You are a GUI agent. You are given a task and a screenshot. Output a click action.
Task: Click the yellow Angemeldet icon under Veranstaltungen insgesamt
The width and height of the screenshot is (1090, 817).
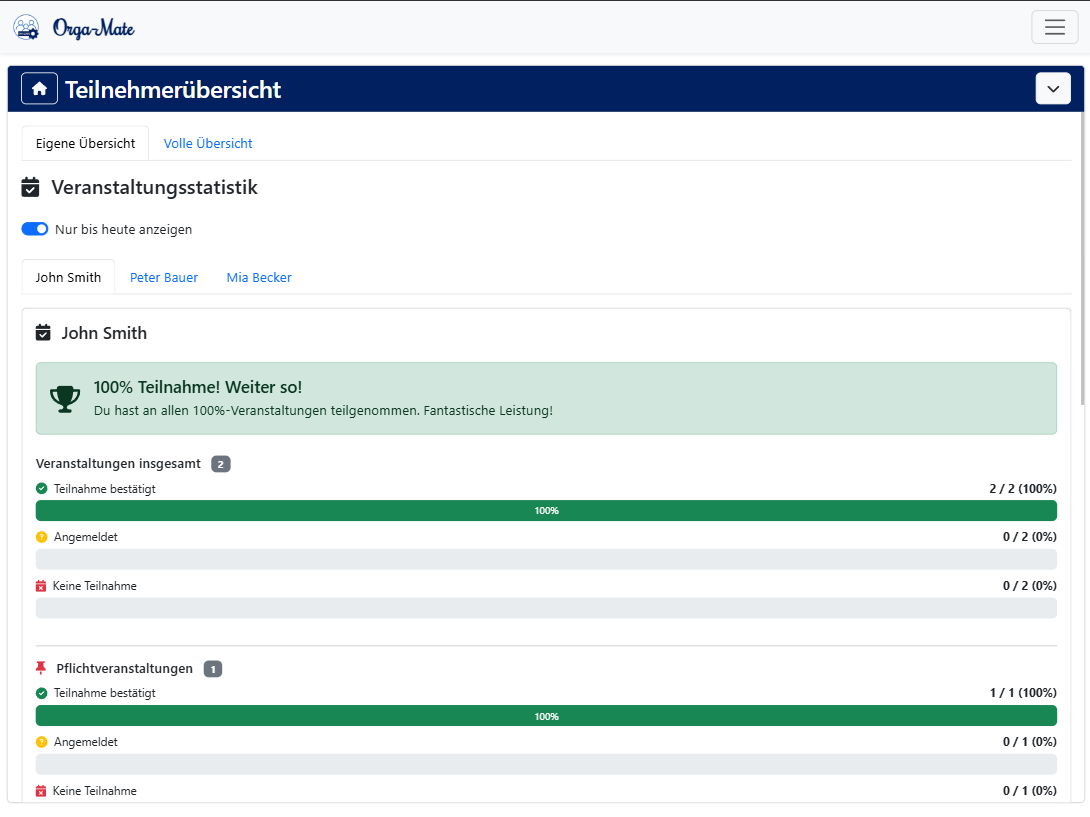42,537
